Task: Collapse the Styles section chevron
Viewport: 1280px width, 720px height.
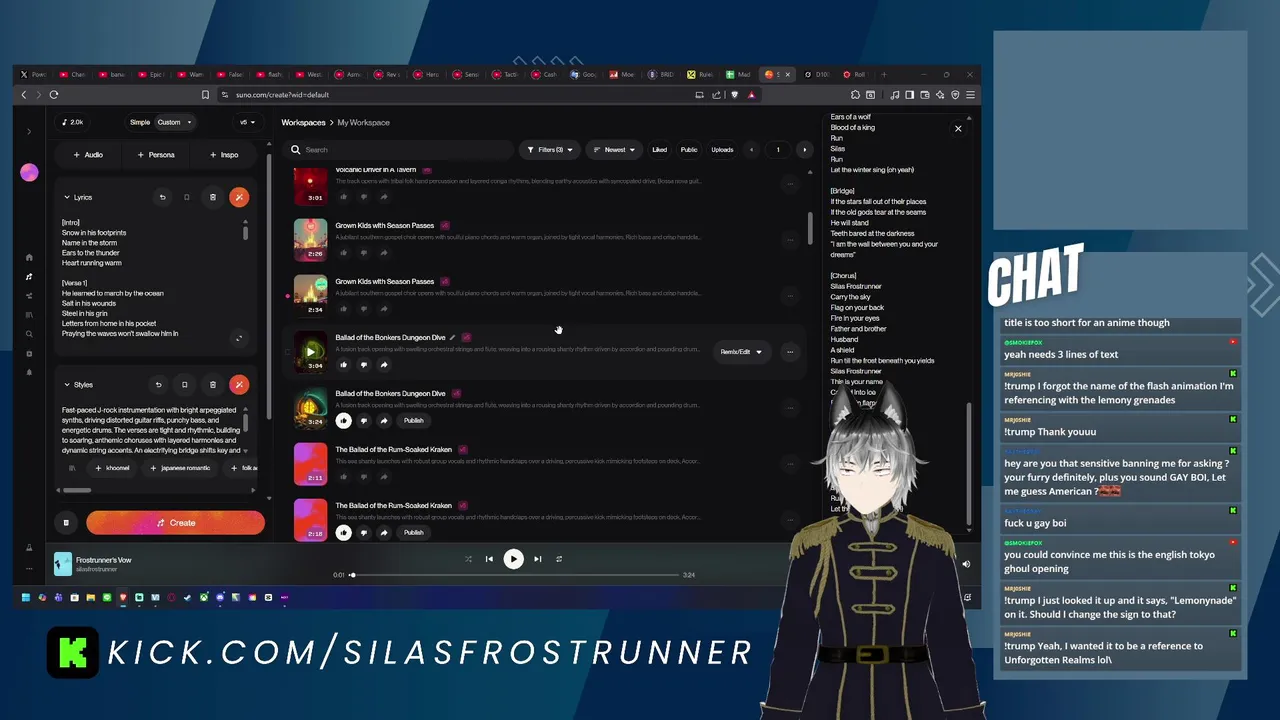Action: coord(67,384)
